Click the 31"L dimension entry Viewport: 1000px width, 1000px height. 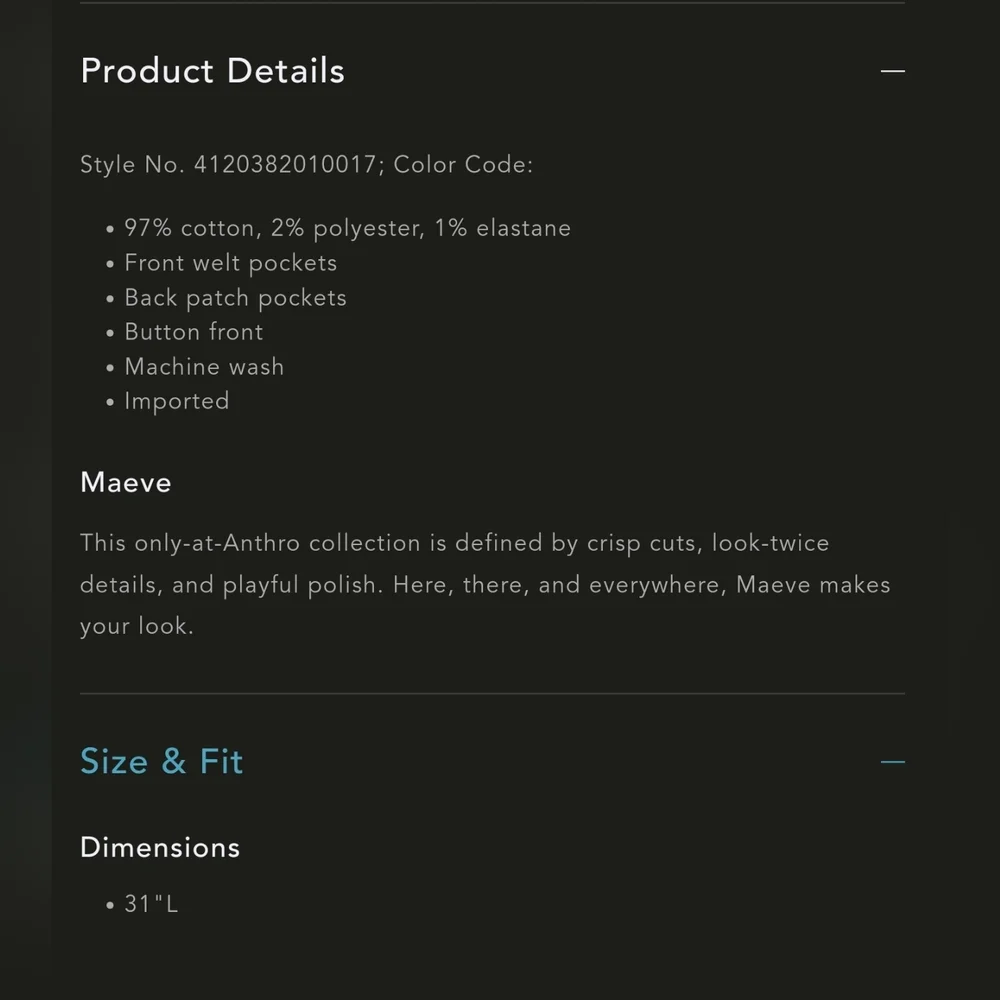150,905
